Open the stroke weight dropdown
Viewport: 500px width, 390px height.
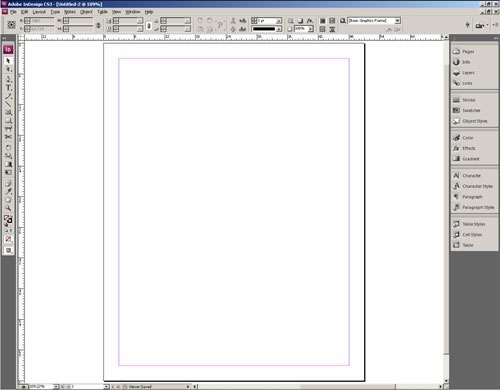pos(279,21)
